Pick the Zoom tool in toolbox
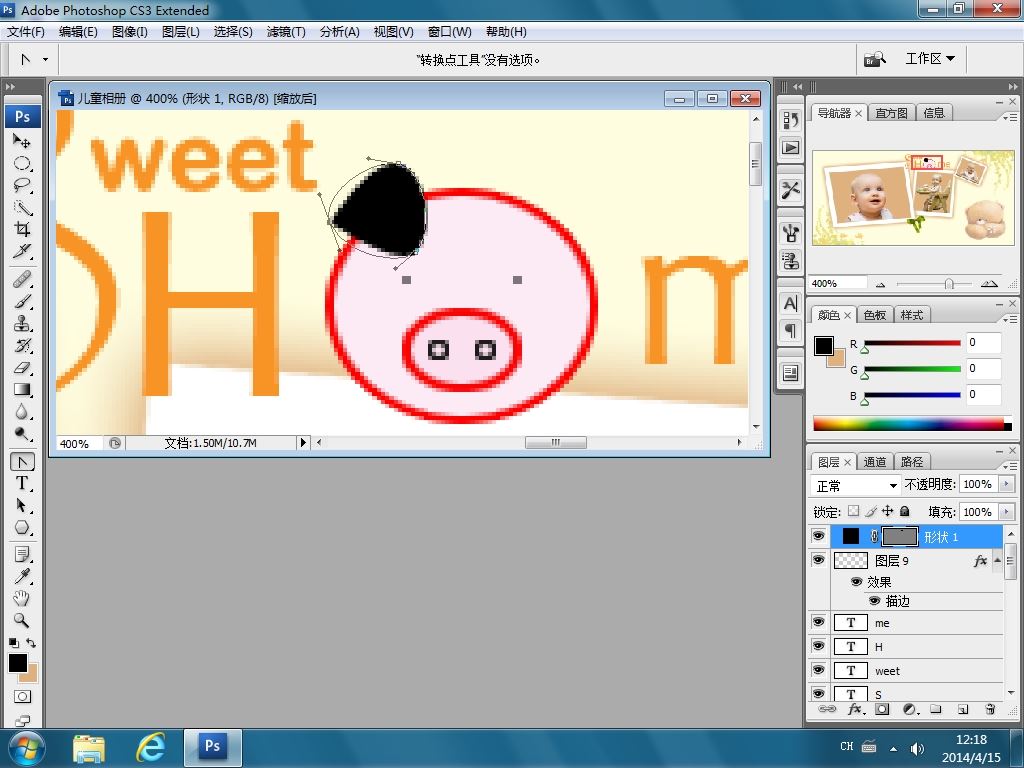Screen dimensions: 1024x768 click(x=22, y=620)
